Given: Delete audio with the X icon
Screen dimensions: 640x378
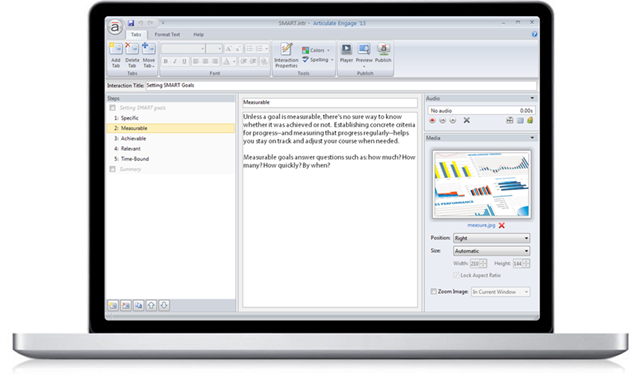Looking at the screenshot, I should point(467,120).
